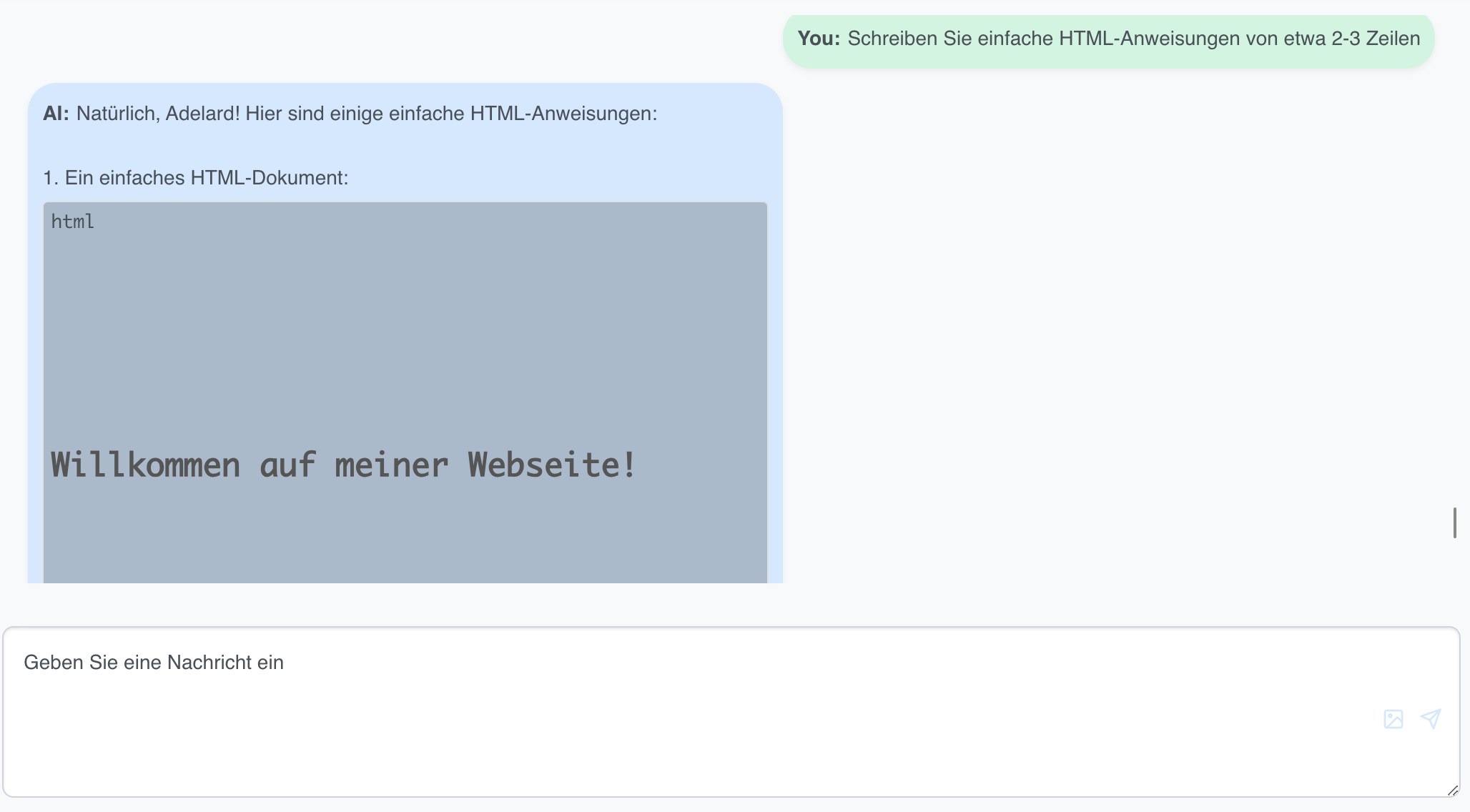This screenshot has height=812, width=1470.
Task: Click the chat scrollbar thumb
Action: coord(1455,523)
